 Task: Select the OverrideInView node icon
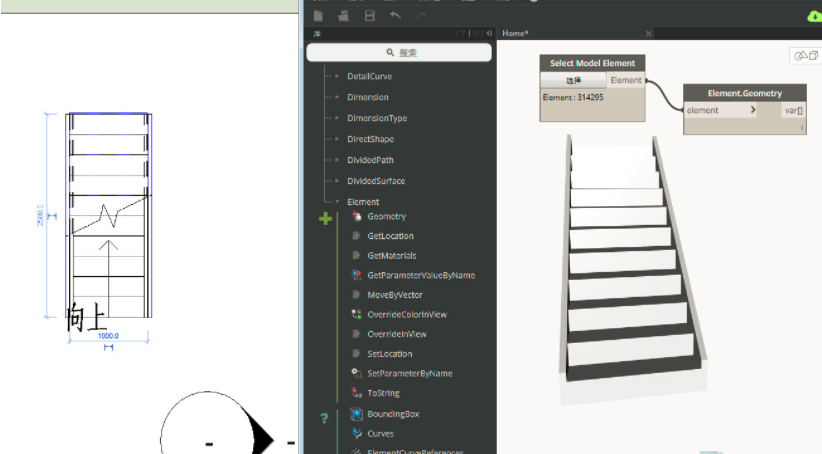click(x=356, y=334)
